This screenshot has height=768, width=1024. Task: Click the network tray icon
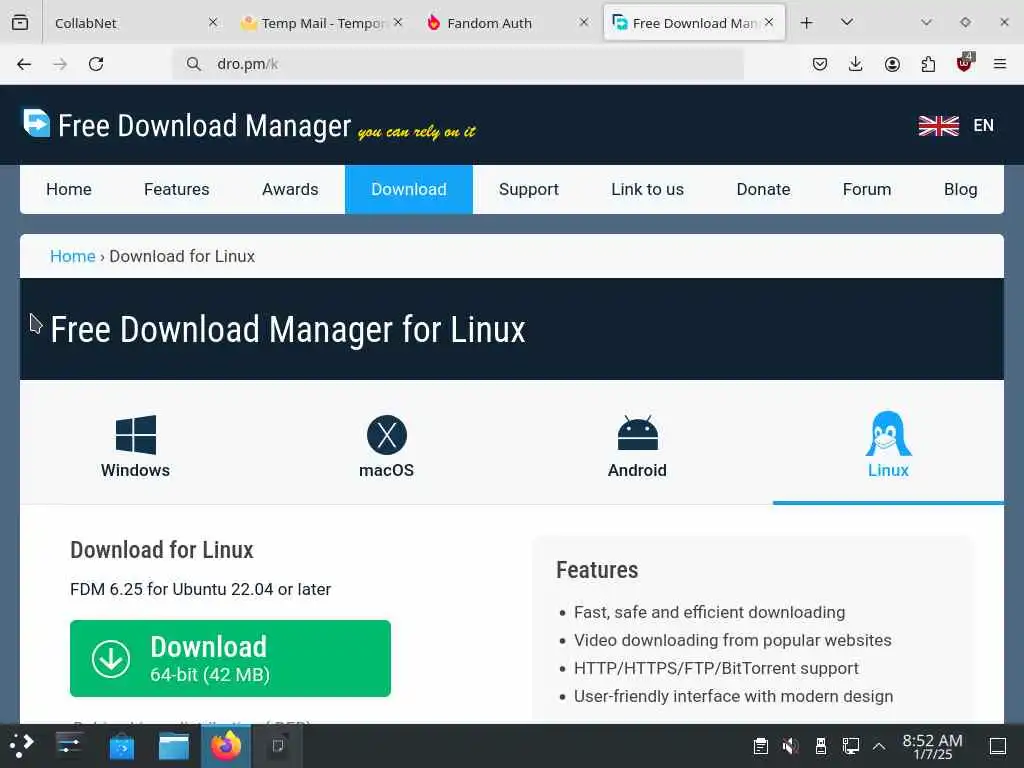(x=850, y=746)
